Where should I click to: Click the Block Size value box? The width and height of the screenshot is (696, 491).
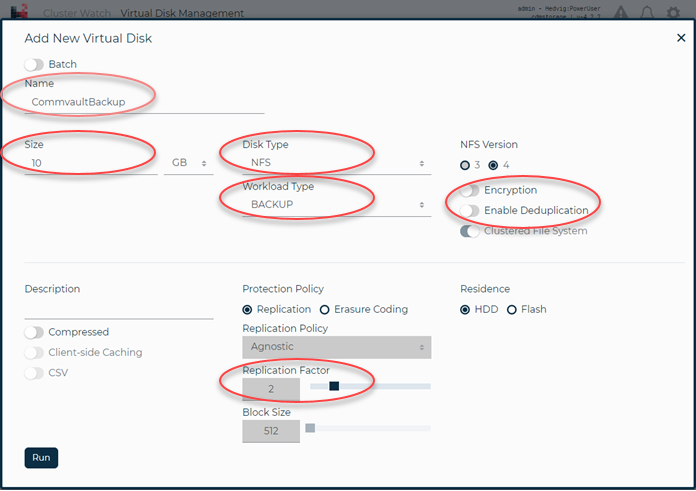click(x=271, y=431)
